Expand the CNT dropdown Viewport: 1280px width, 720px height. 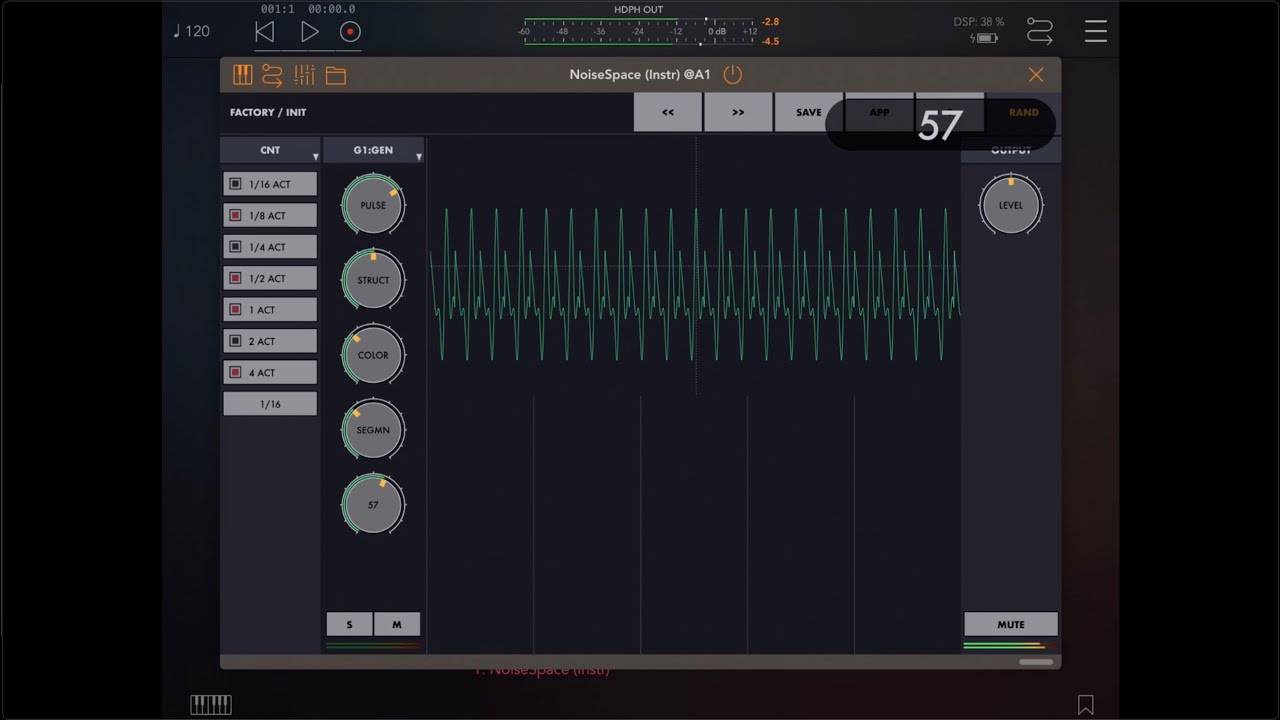pos(270,150)
